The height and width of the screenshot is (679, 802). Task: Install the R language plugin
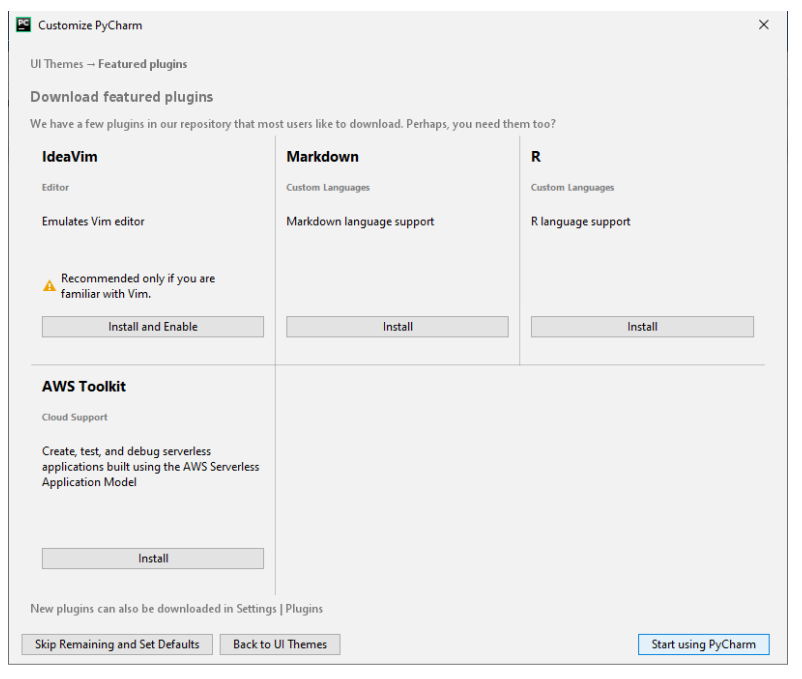click(x=642, y=327)
